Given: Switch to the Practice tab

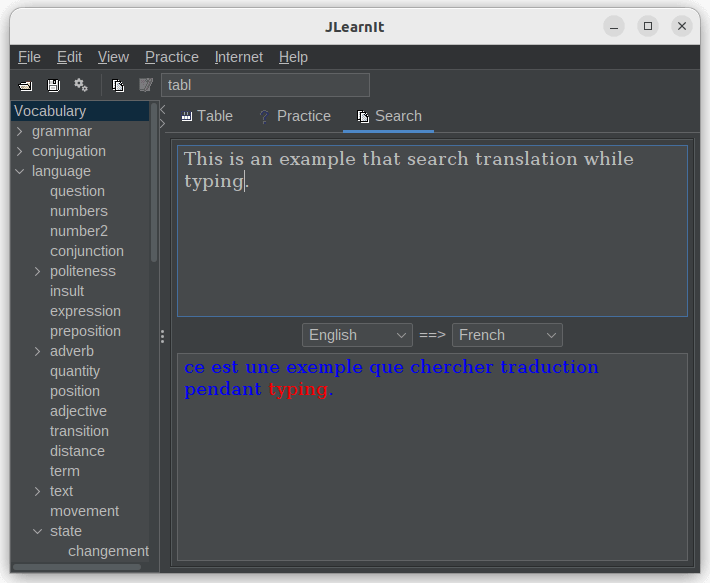Looking at the screenshot, I should 295,116.
